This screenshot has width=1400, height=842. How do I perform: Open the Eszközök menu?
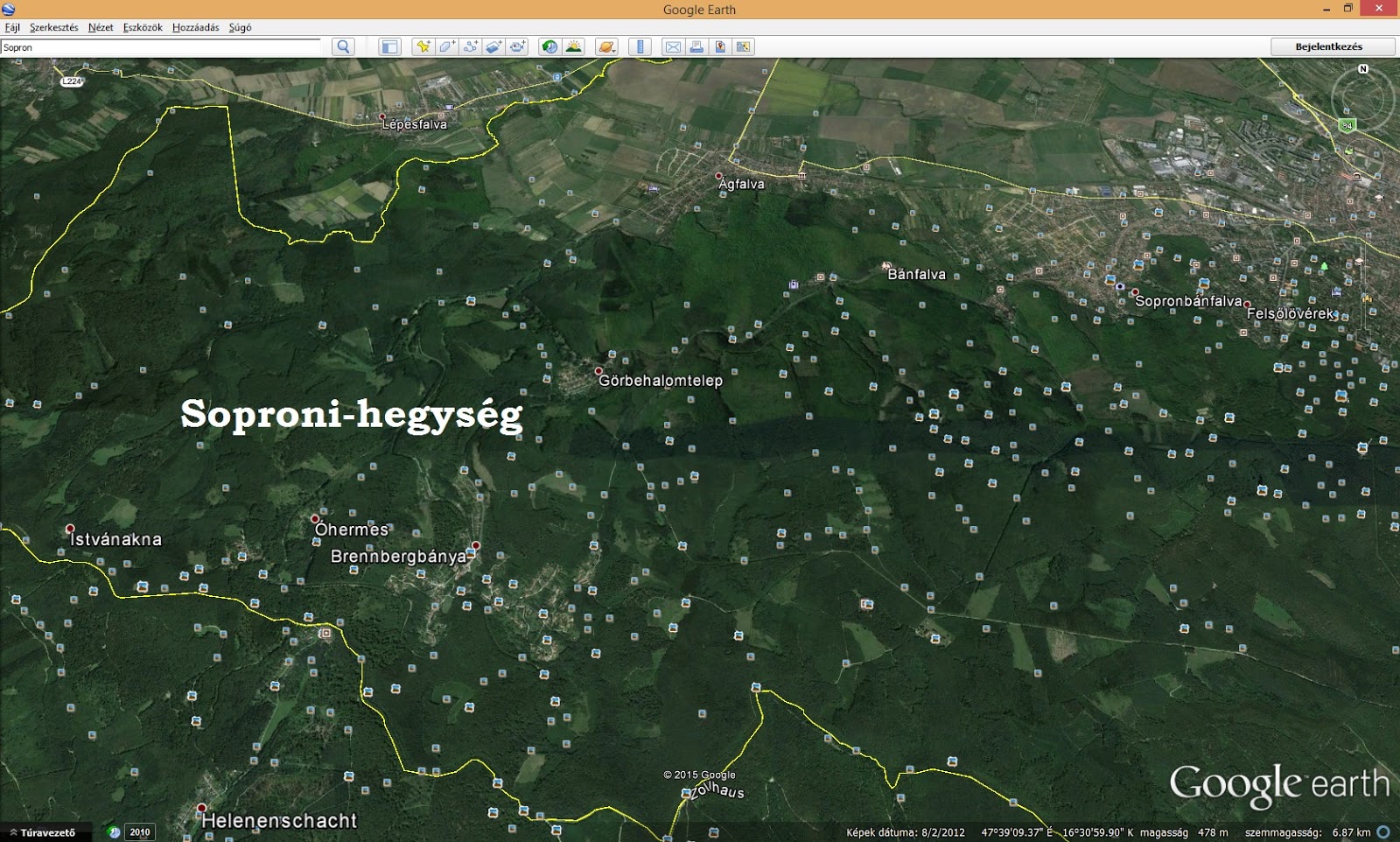[x=143, y=27]
